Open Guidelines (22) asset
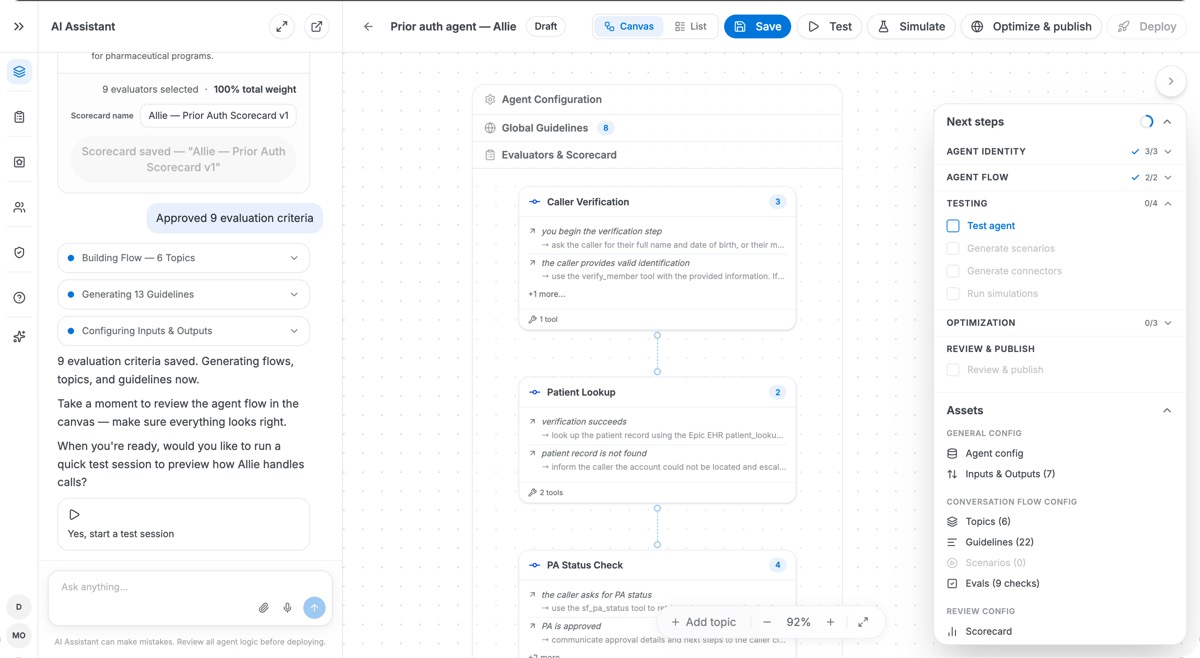The width and height of the screenshot is (1200, 658). coord(990,542)
